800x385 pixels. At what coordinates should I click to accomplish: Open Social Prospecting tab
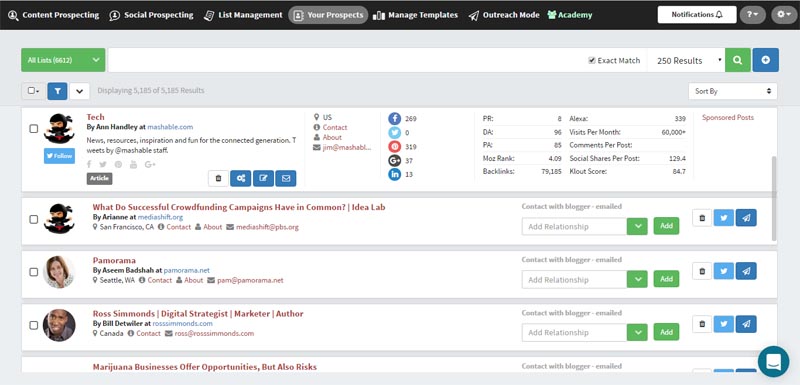pos(152,15)
